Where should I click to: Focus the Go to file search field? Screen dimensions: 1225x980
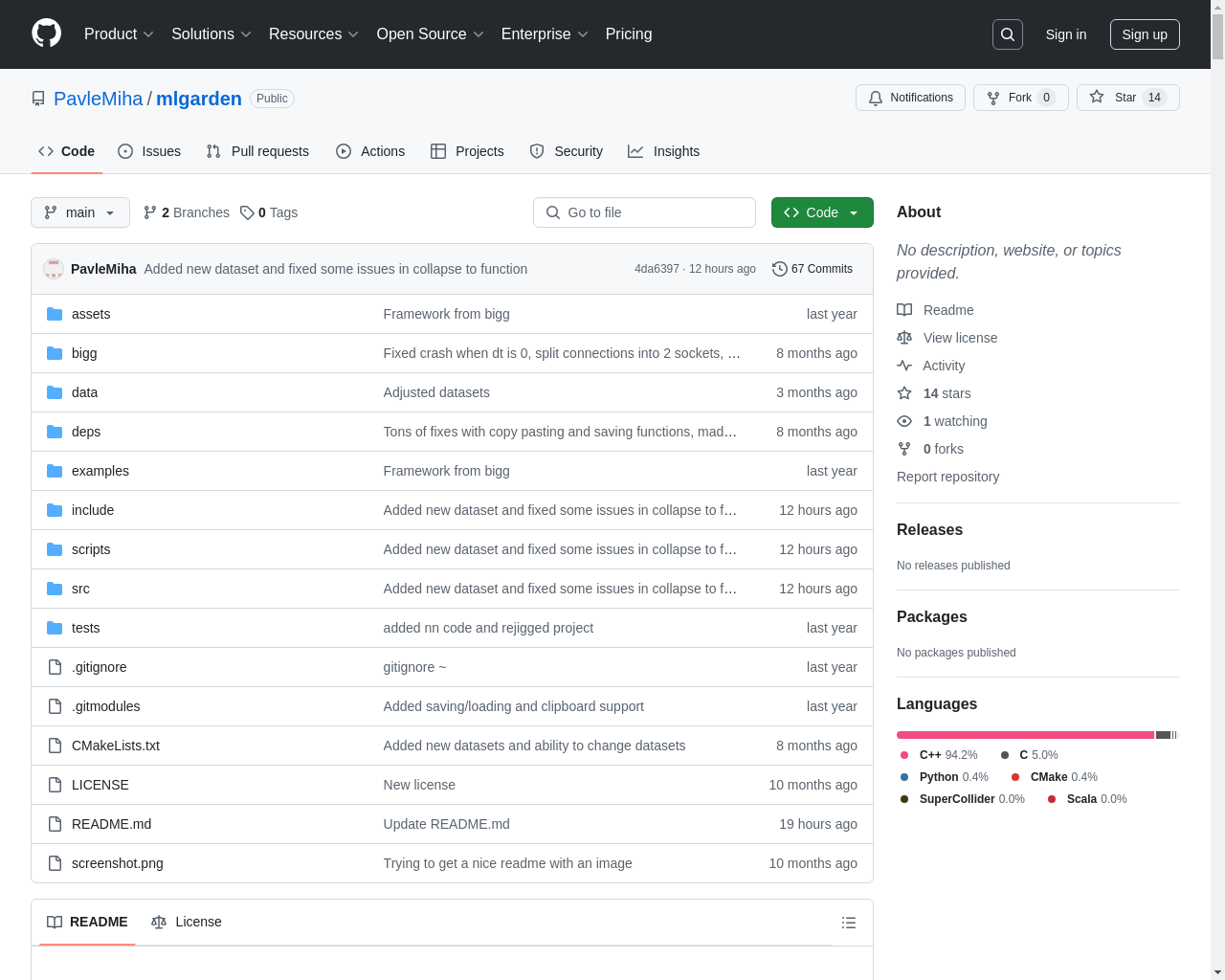click(644, 212)
